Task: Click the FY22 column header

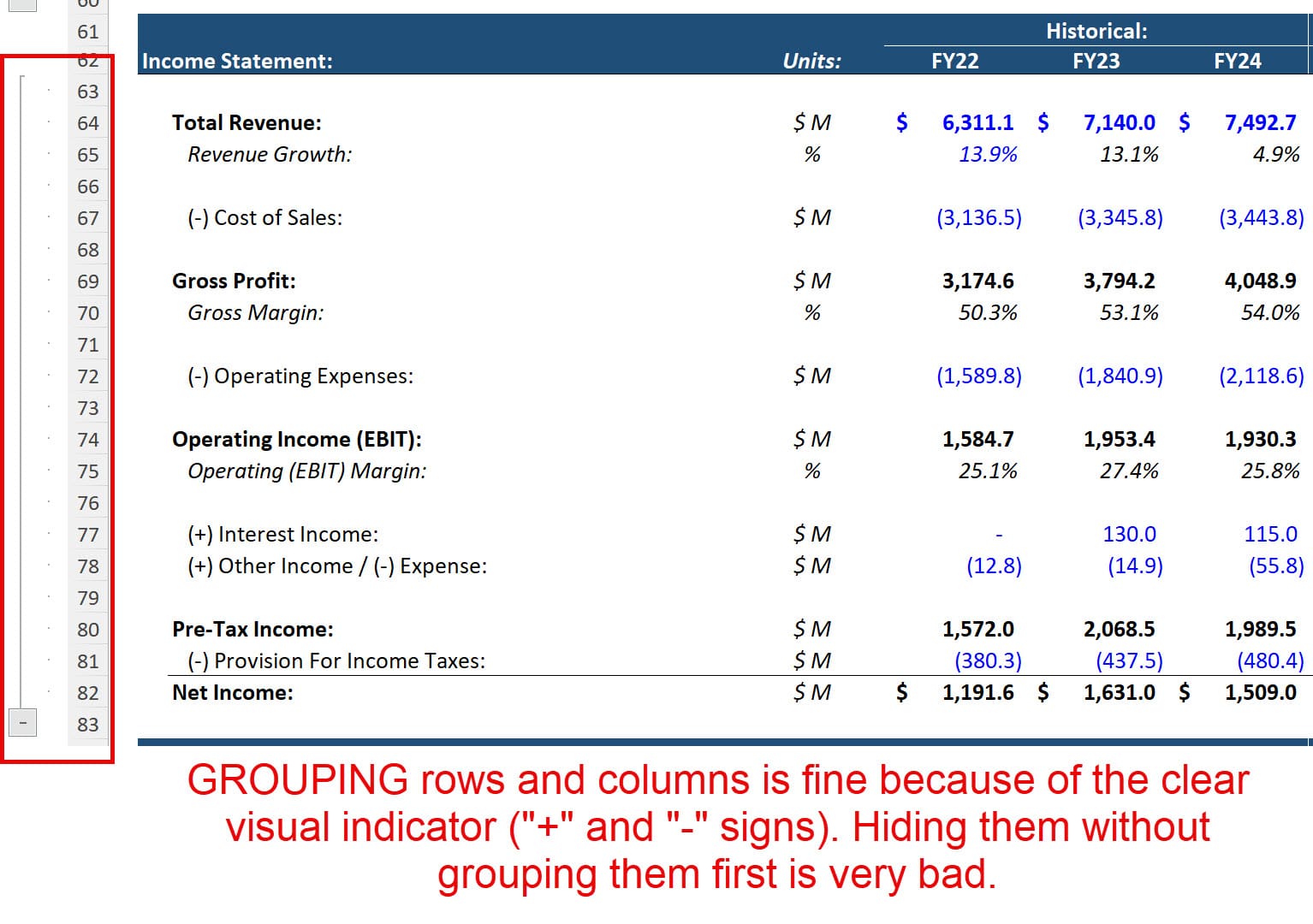Action: click(x=955, y=61)
